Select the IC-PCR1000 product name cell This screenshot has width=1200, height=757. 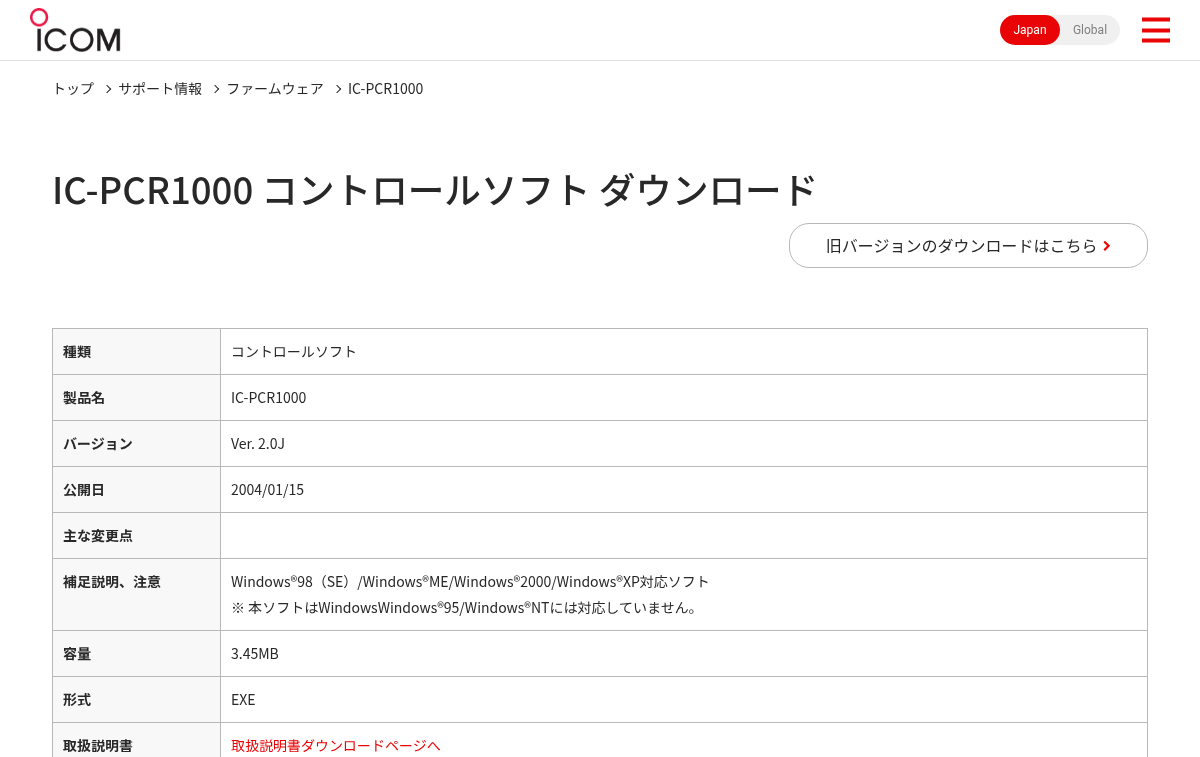coord(684,397)
